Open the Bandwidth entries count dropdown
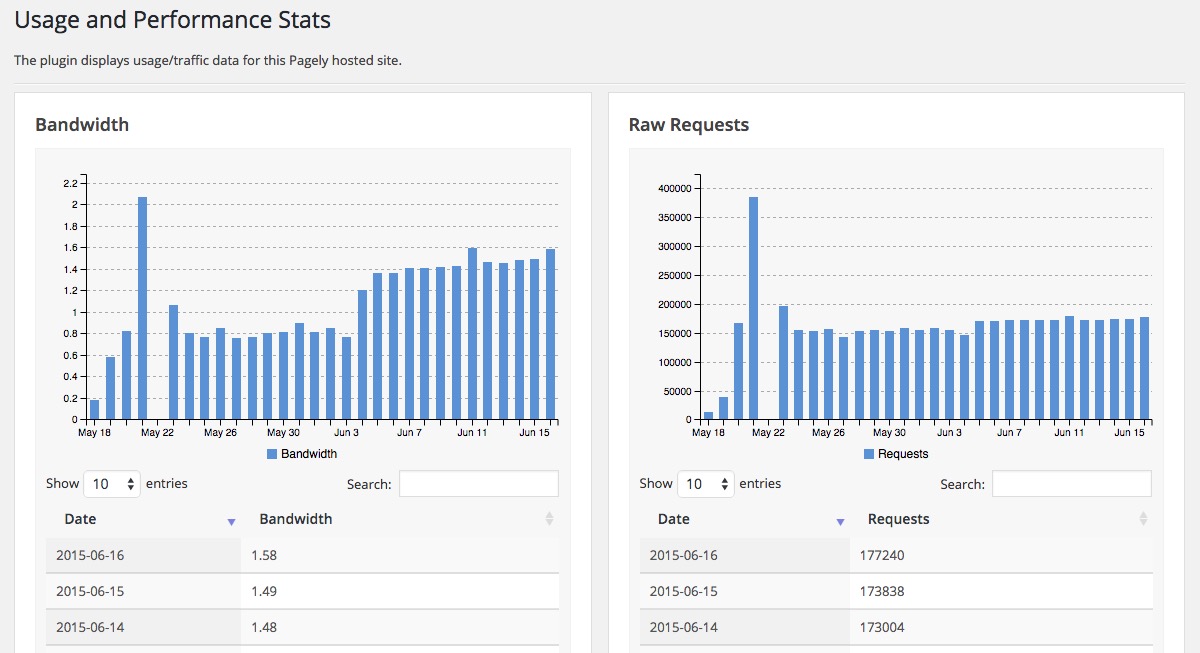Screen dimensions: 1200x653 112,484
